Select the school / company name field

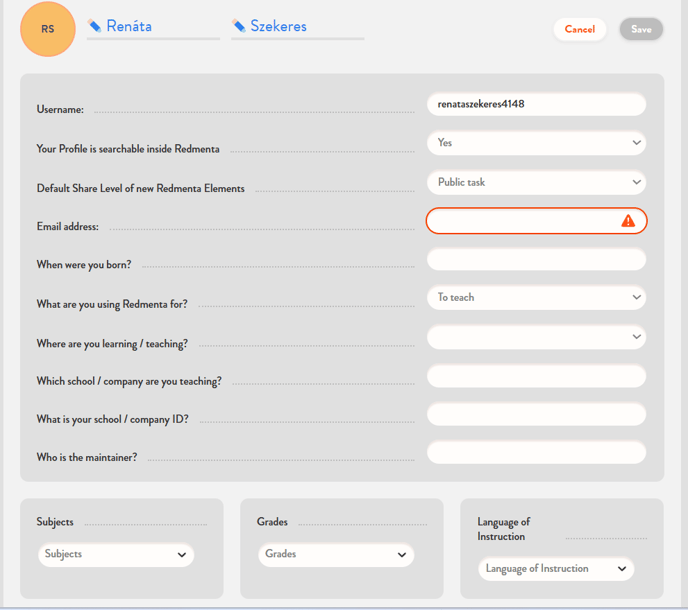pyautogui.click(x=536, y=376)
